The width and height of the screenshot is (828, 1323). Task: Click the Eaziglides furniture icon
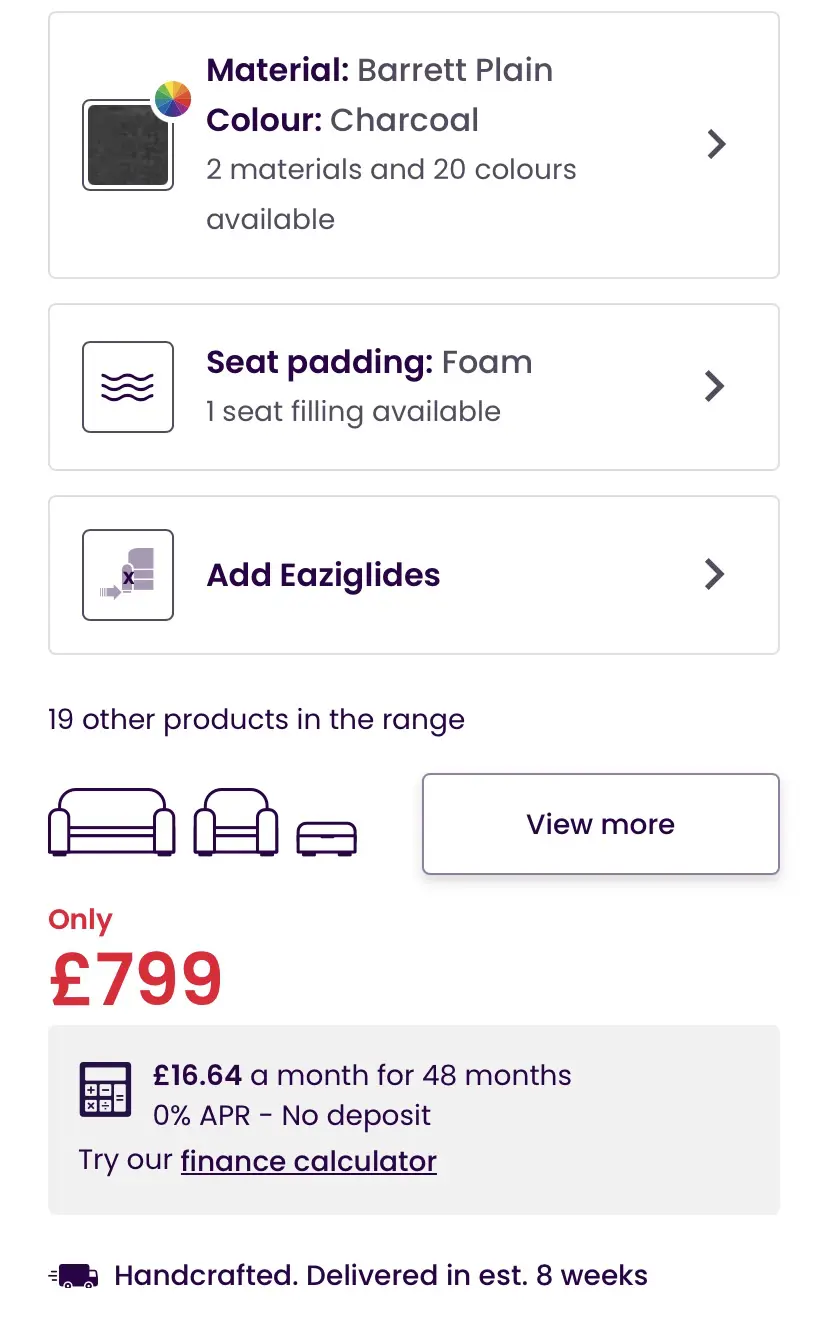128,575
